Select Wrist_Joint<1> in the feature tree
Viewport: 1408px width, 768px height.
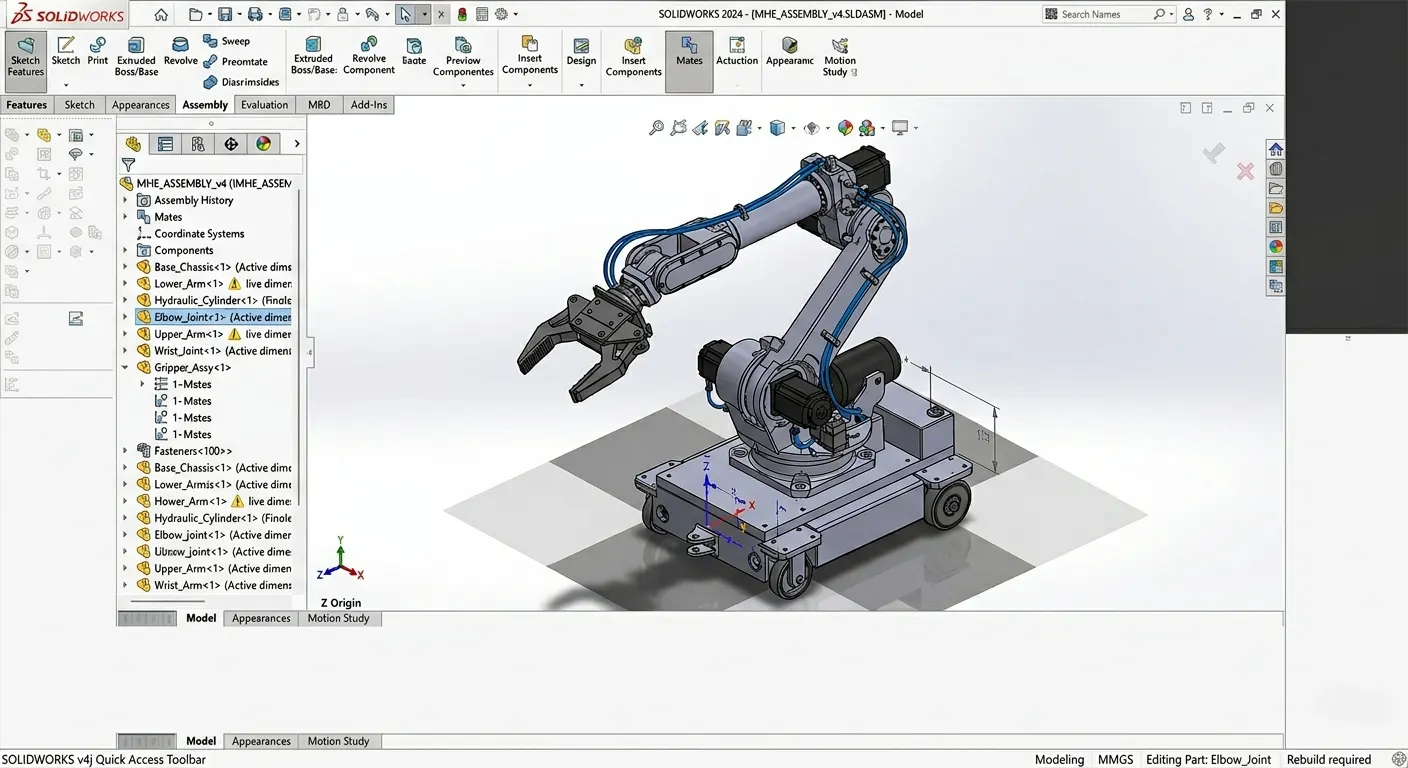[x=214, y=351]
